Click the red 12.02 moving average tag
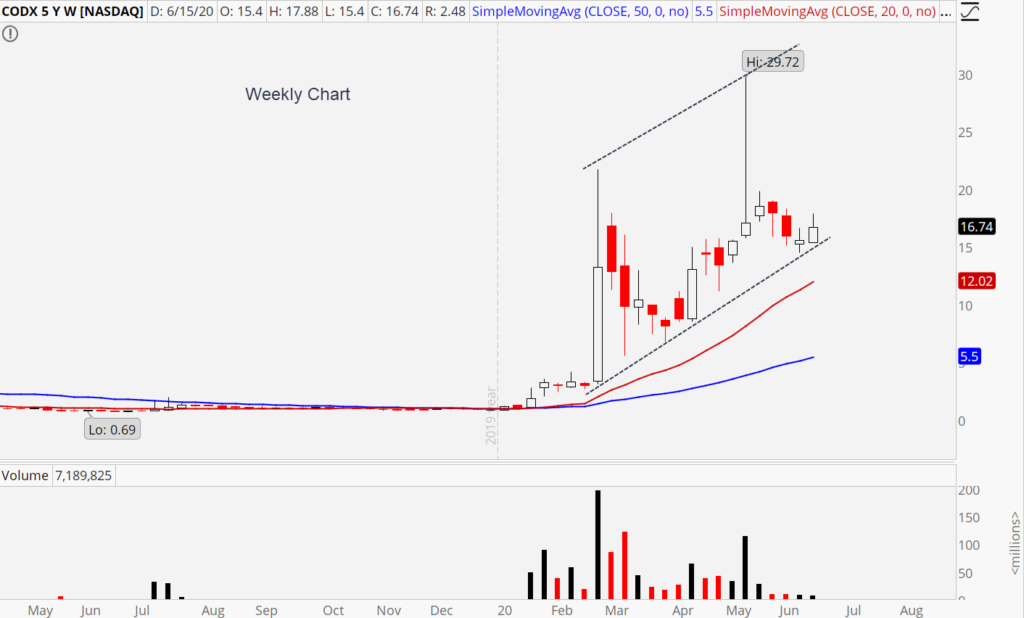The height and width of the screenshot is (618, 1024). click(976, 281)
